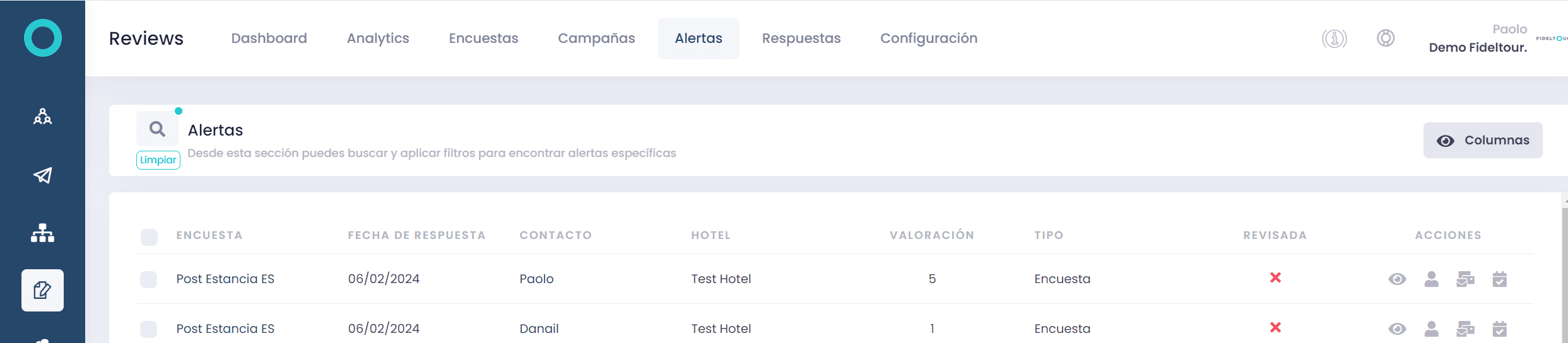The height and width of the screenshot is (343, 1568).
Task: Open the alerts search magnifier icon
Action: (x=157, y=129)
